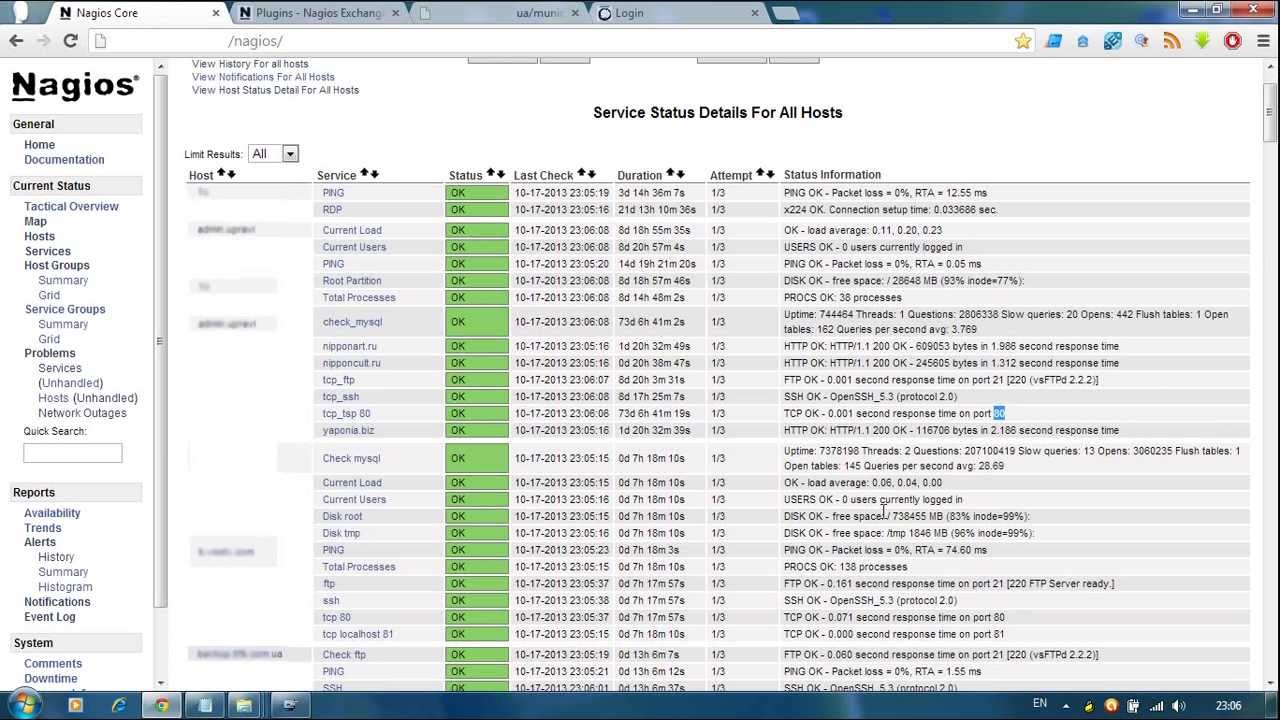Sort Service column descending arrow

(374, 175)
